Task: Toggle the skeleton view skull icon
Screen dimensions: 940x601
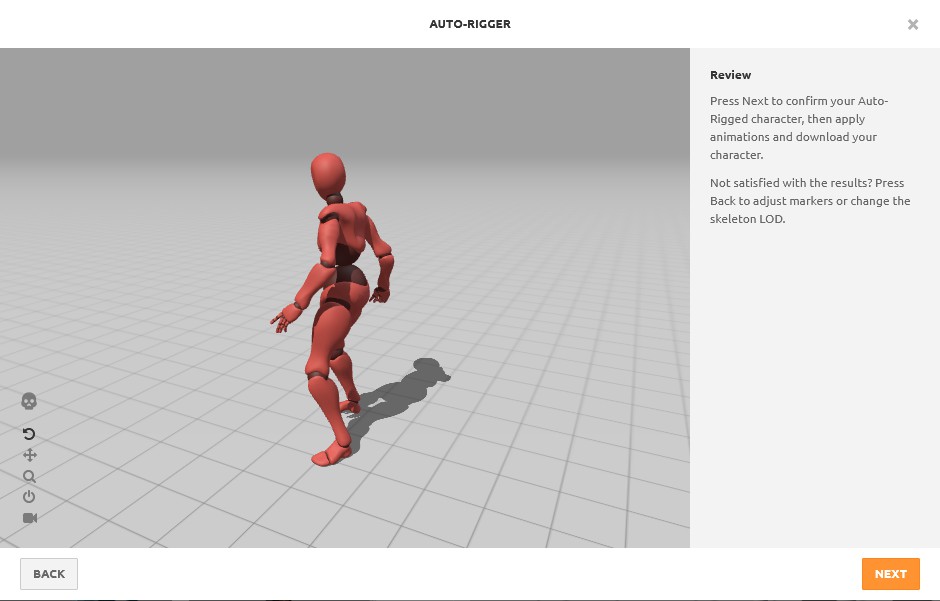Action: point(29,401)
